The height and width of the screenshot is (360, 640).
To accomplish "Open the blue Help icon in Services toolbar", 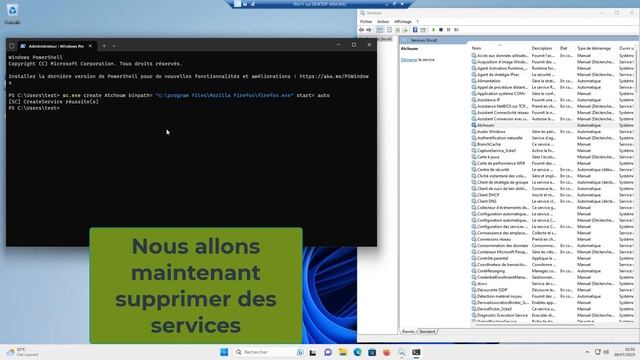I will pos(415,30).
